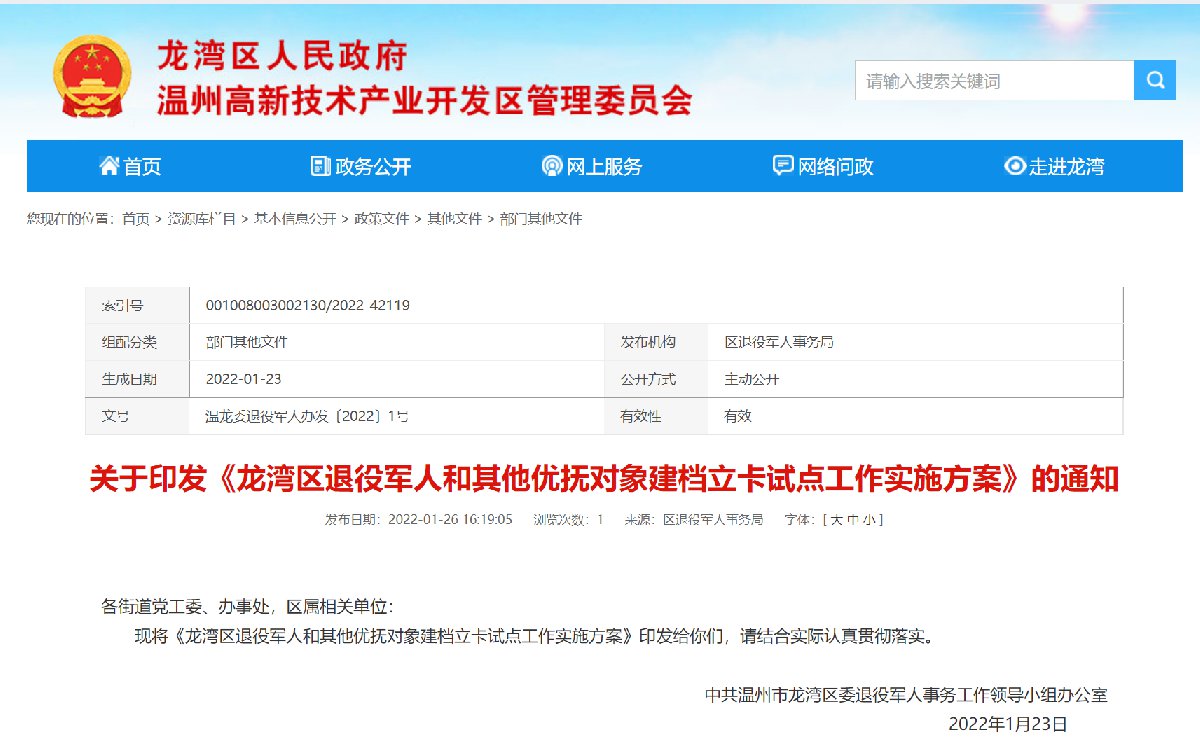1200x748 pixels.
Task: Open 其他文件 breadcrumb link
Action: pyautogui.click(x=455, y=218)
